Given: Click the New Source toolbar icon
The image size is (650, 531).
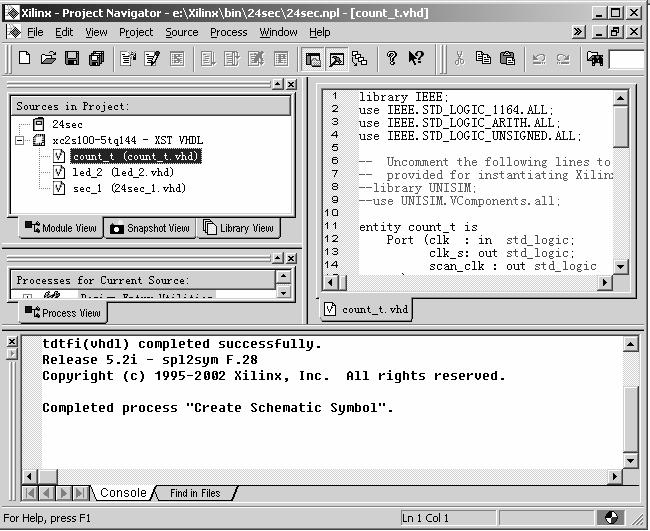Looking at the screenshot, I should click(x=128, y=58).
